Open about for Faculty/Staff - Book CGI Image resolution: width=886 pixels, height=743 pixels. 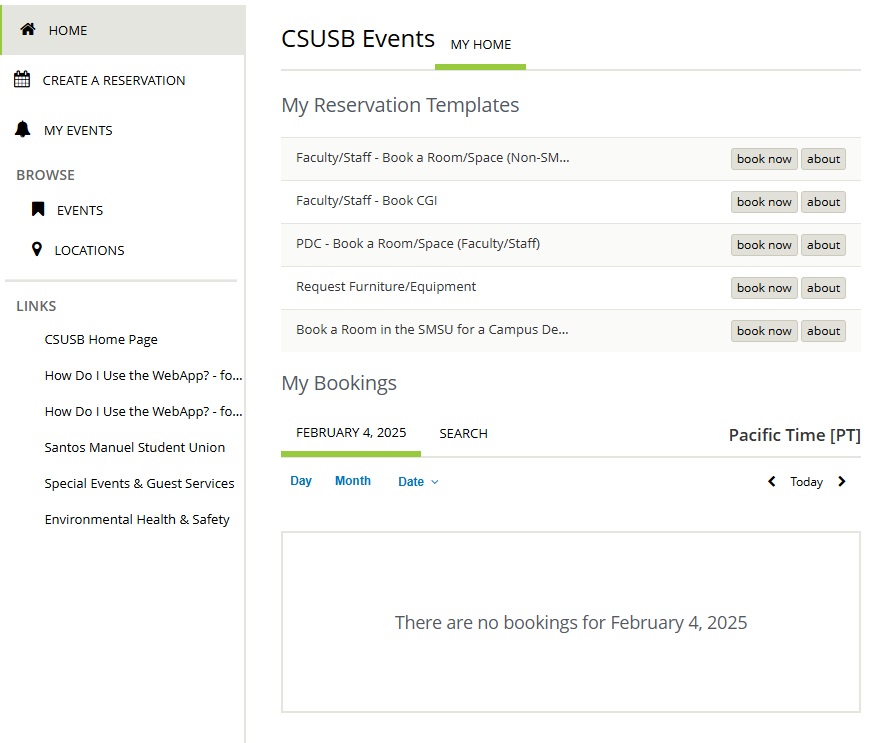(823, 202)
